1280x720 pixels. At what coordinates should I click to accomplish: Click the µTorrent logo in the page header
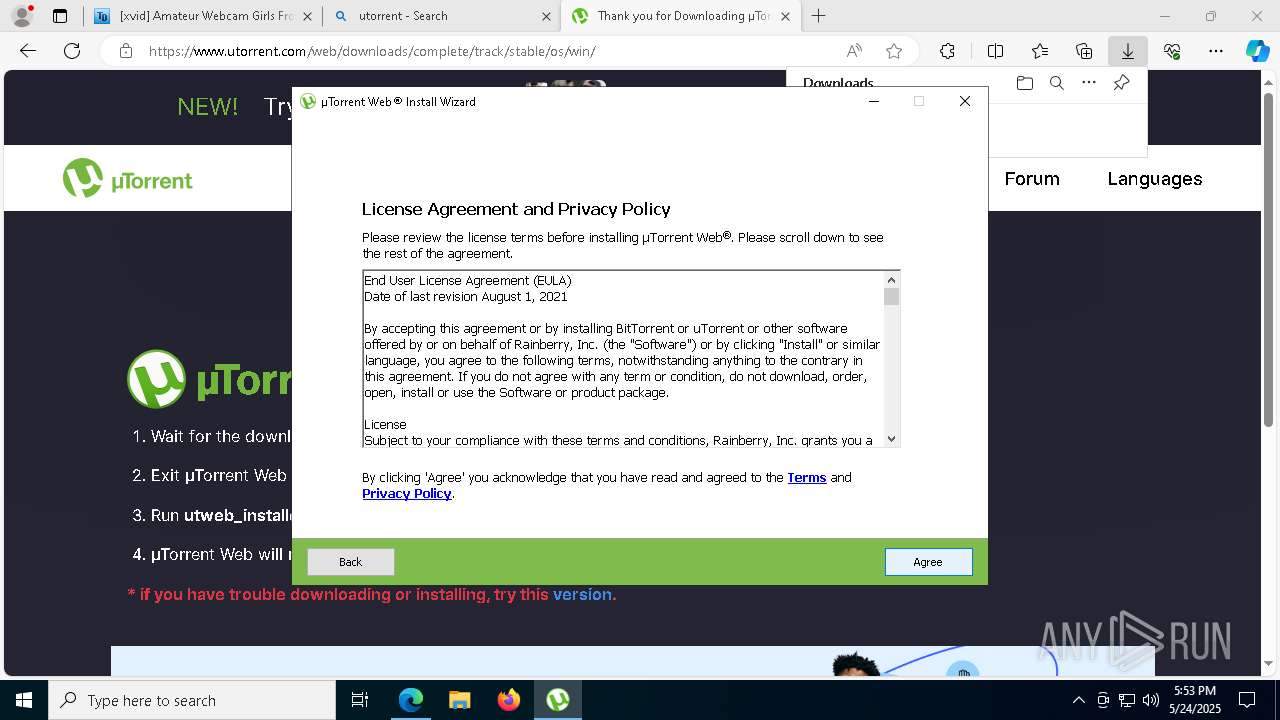click(x=128, y=179)
